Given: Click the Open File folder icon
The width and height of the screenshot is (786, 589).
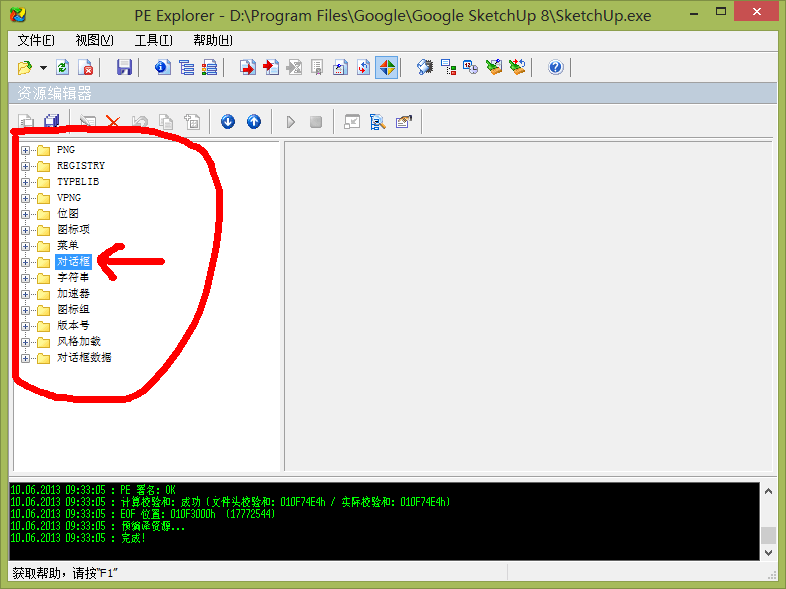Looking at the screenshot, I should click(25, 67).
